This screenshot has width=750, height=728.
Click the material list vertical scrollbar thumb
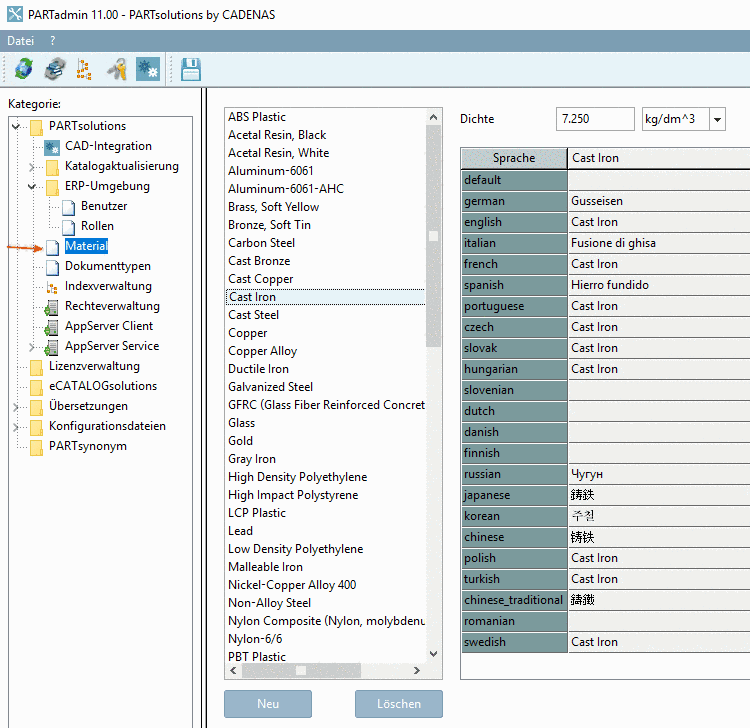[x=433, y=237]
